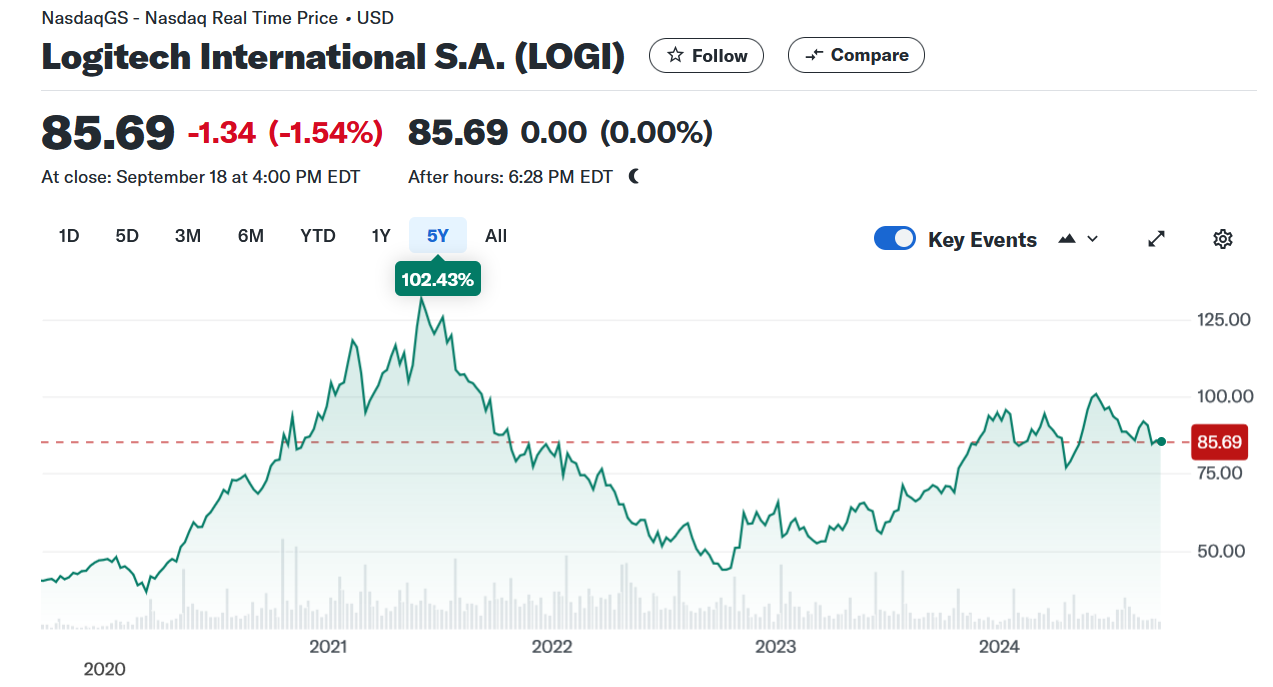Show the 1Y chart range
1273x687 pixels.
pyautogui.click(x=381, y=236)
